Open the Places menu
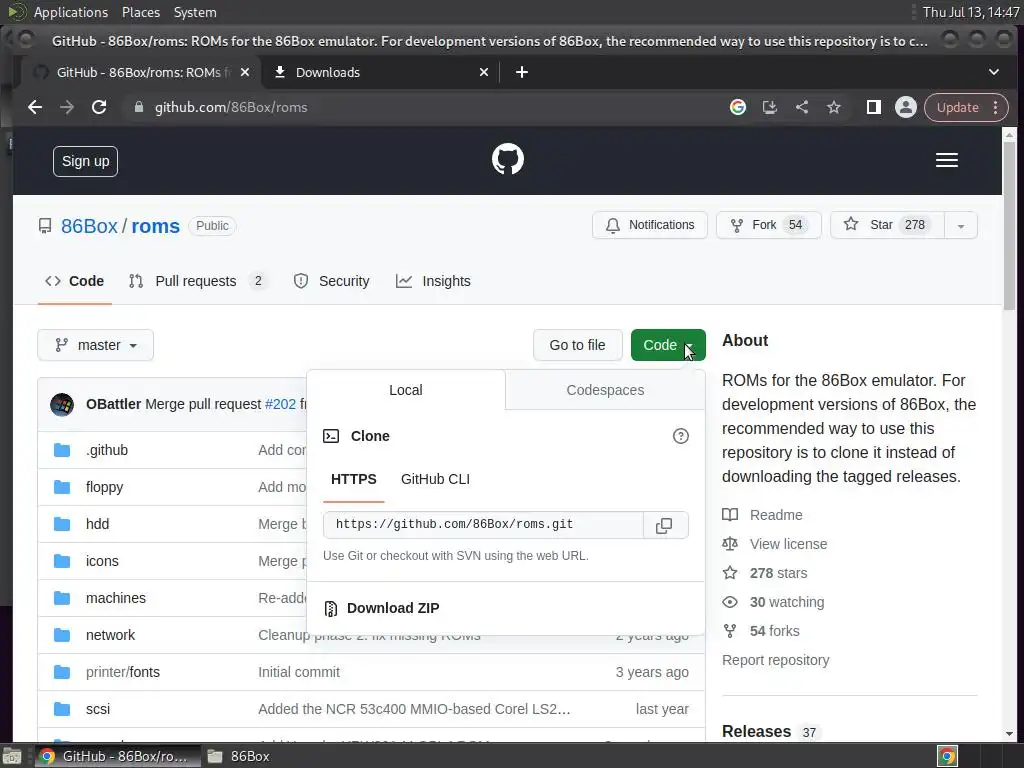This screenshot has height=768, width=1024. point(140,12)
